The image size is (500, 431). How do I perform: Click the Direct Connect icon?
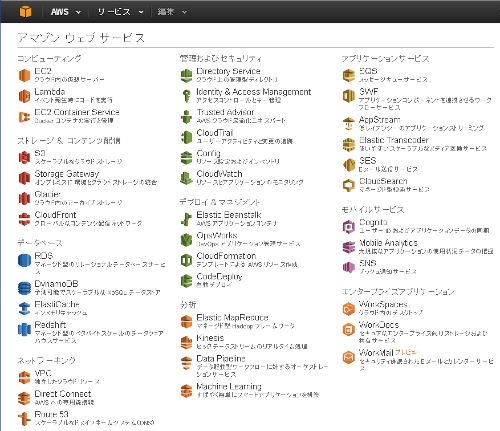click(24, 398)
